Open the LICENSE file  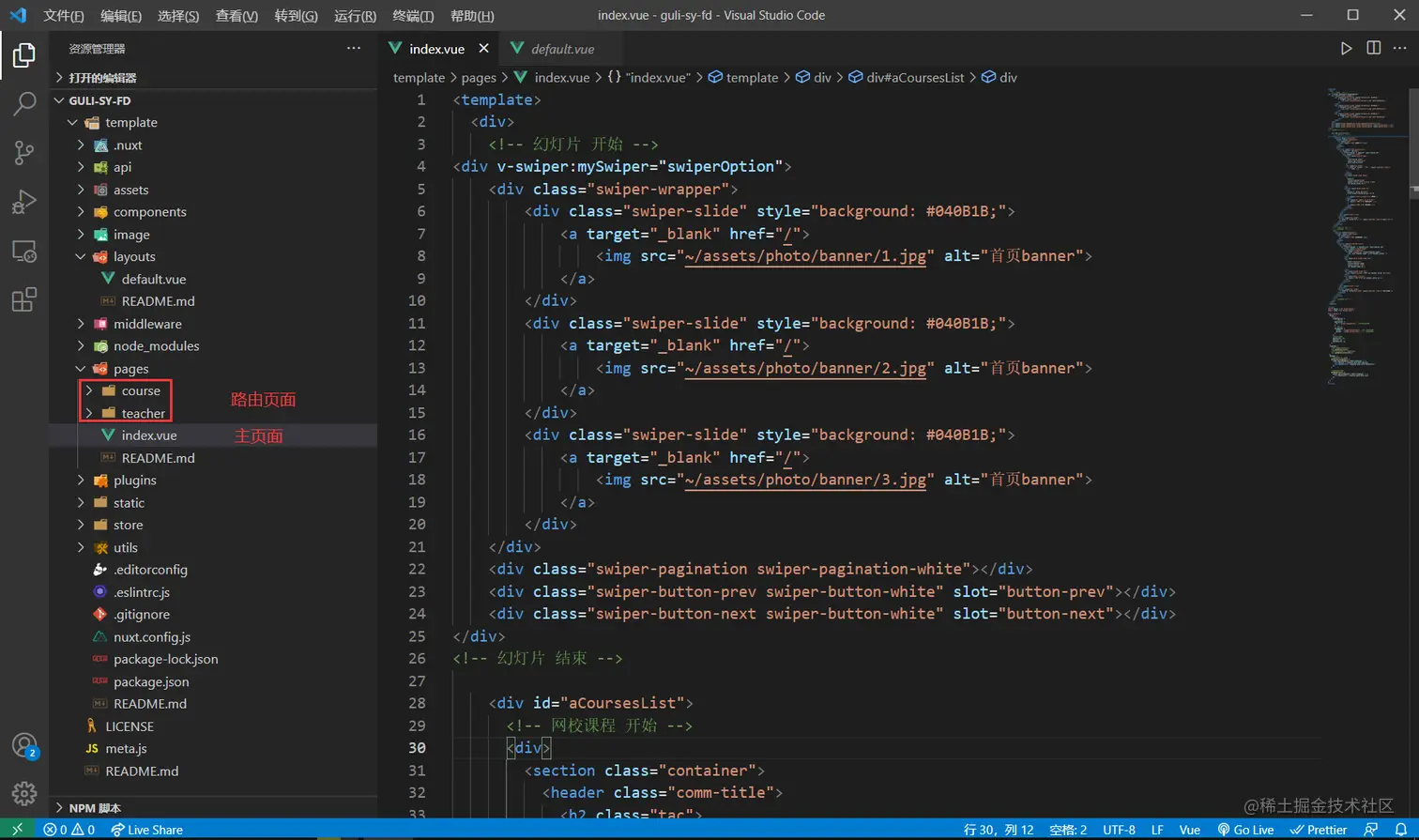coord(214,726)
